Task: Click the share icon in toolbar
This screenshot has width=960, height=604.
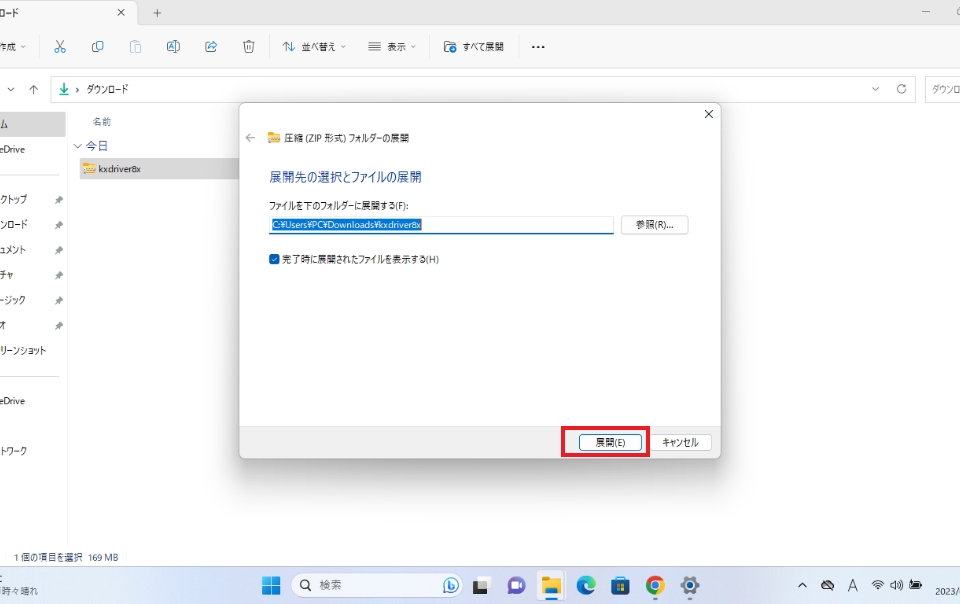Action: coord(211,47)
